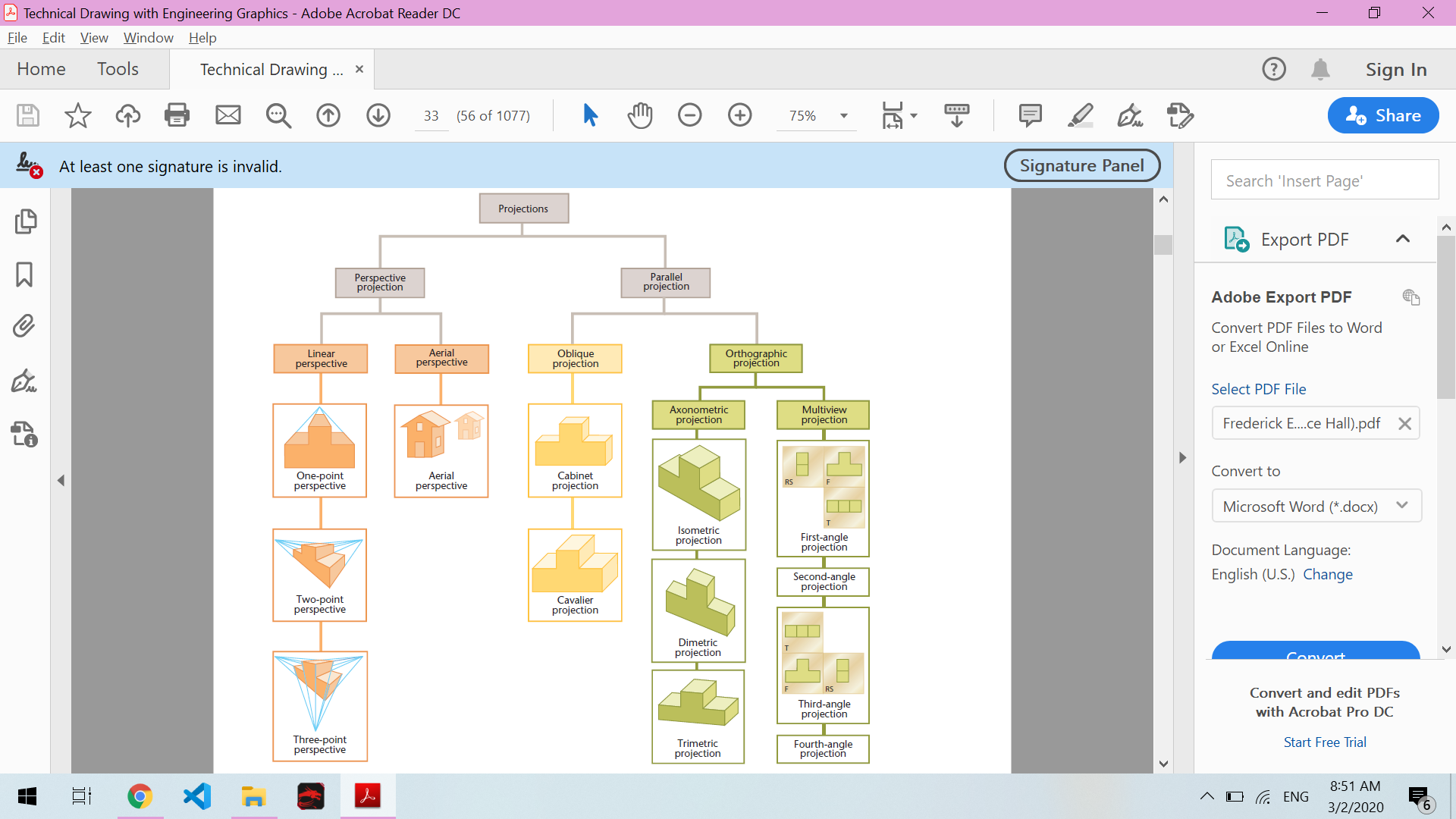The width and height of the screenshot is (1456, 819).
Task: Open the zoom level dropdown
Action: coord(843,116)
